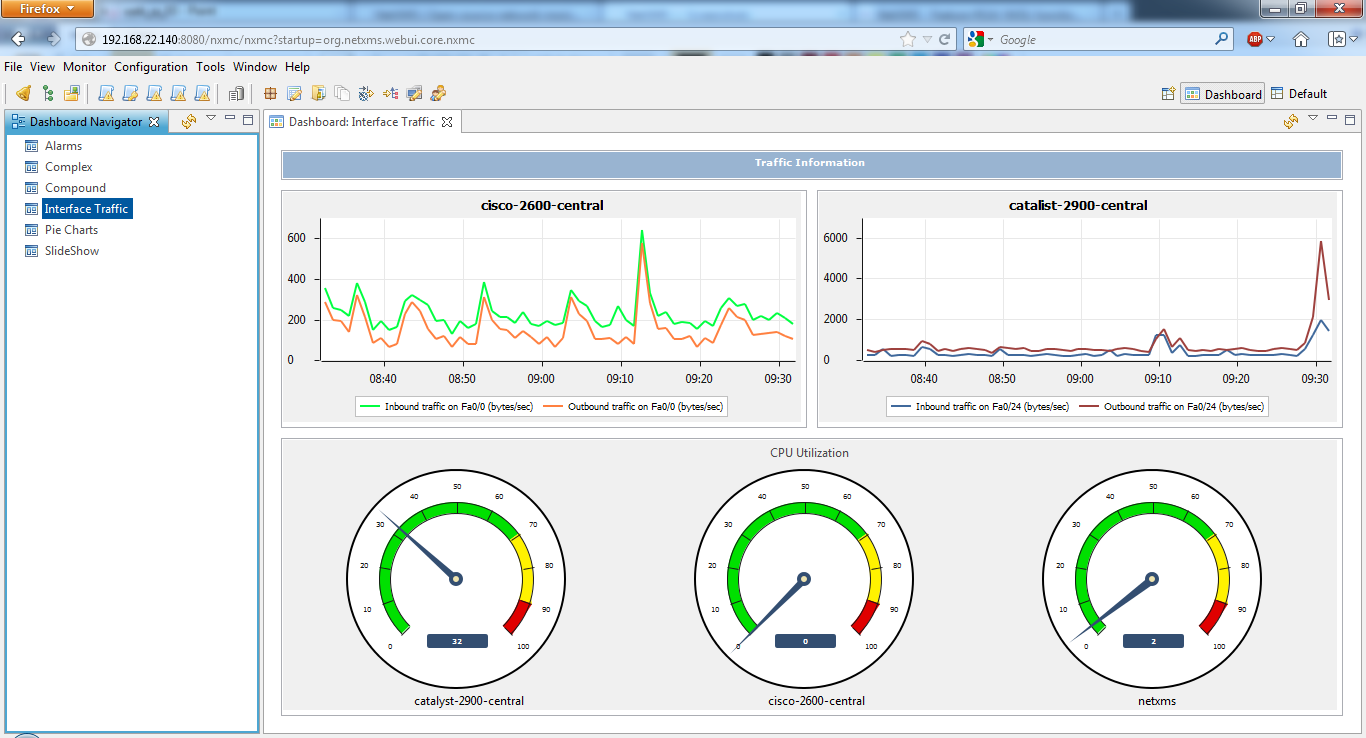The width and height of the screenshot is (1366, 738).
Task: Select Pie Charts in the dashboard navigator
Action: tap(71, 230)
